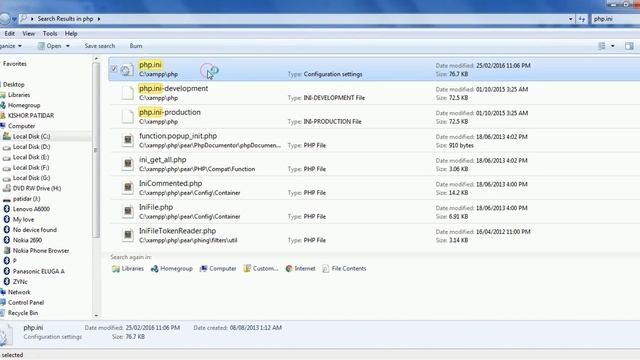Select the IniCommented.php file icon
This screenshot has width=640, height=360.
tap(127, 188)
